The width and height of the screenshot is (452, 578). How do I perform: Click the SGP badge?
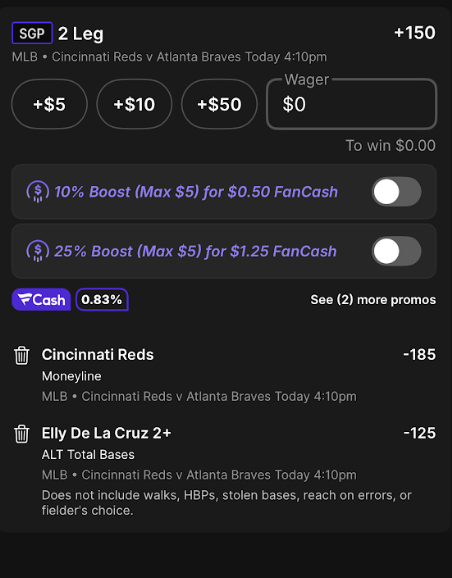[32, 33]
